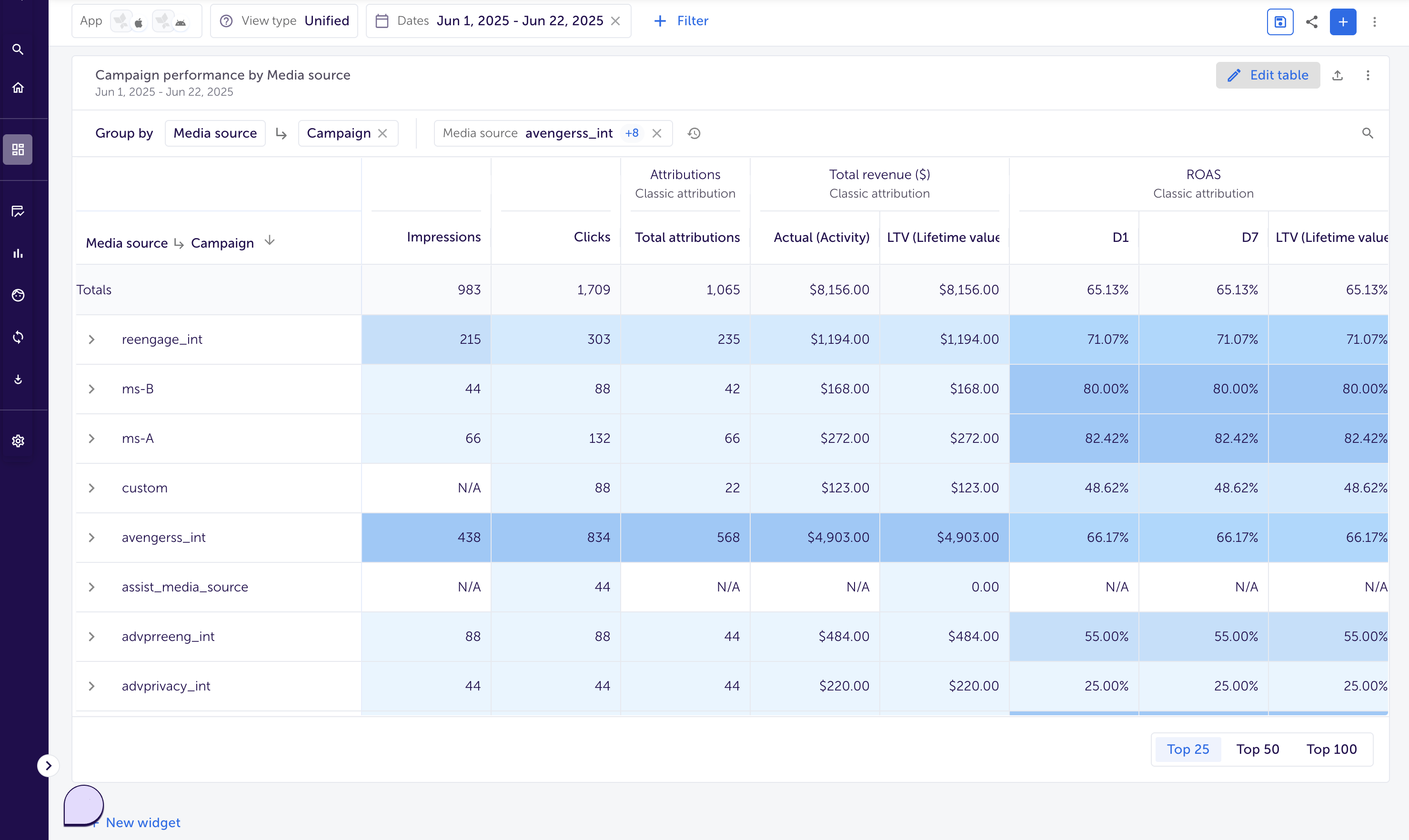Open the reports icon in the left sidebar

pos(18,211)
